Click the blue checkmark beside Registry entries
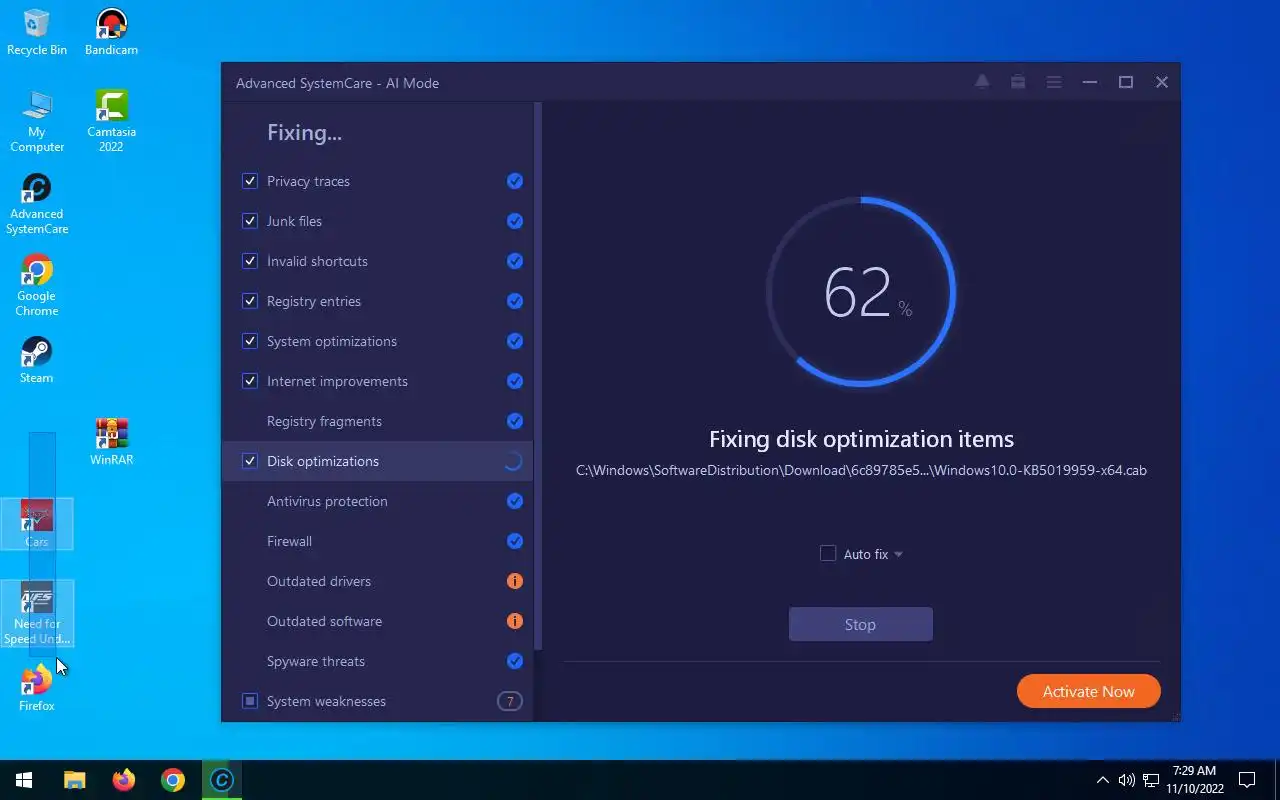 (515, 301)
